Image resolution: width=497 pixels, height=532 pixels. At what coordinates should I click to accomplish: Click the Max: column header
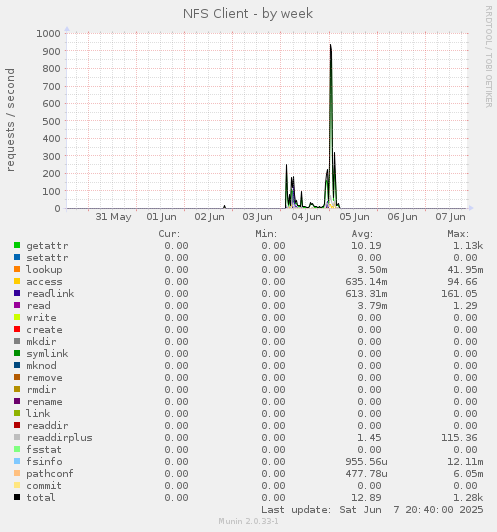tap(458, 234)
